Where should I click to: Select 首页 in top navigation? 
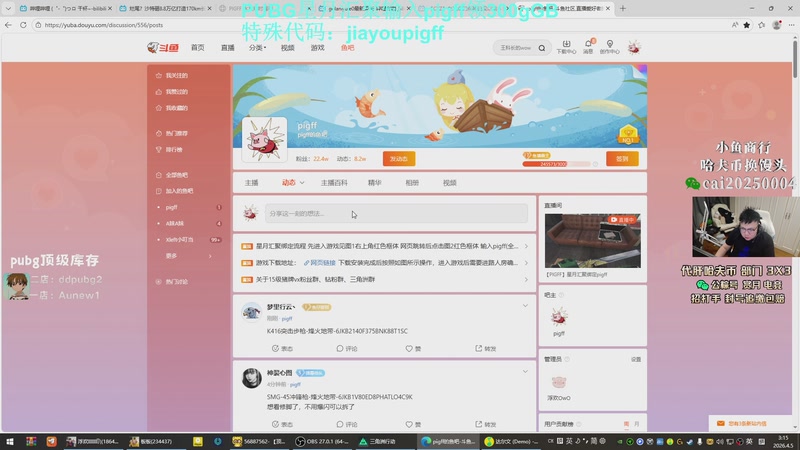[197, 47]
